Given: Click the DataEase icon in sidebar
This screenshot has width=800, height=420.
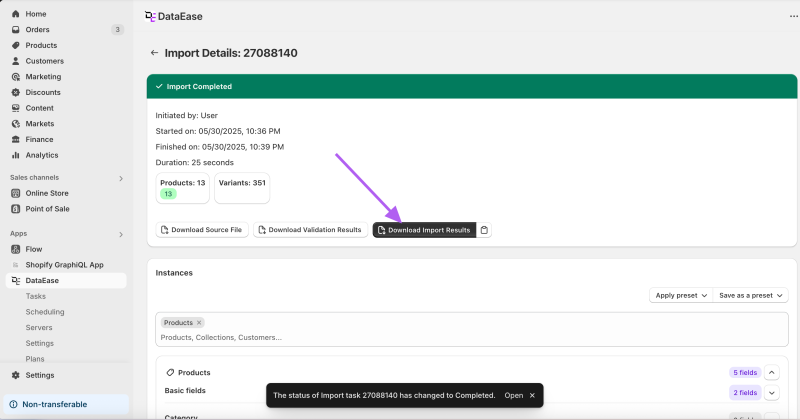Looking at the screenshot, I should click(x=16, y=281).
